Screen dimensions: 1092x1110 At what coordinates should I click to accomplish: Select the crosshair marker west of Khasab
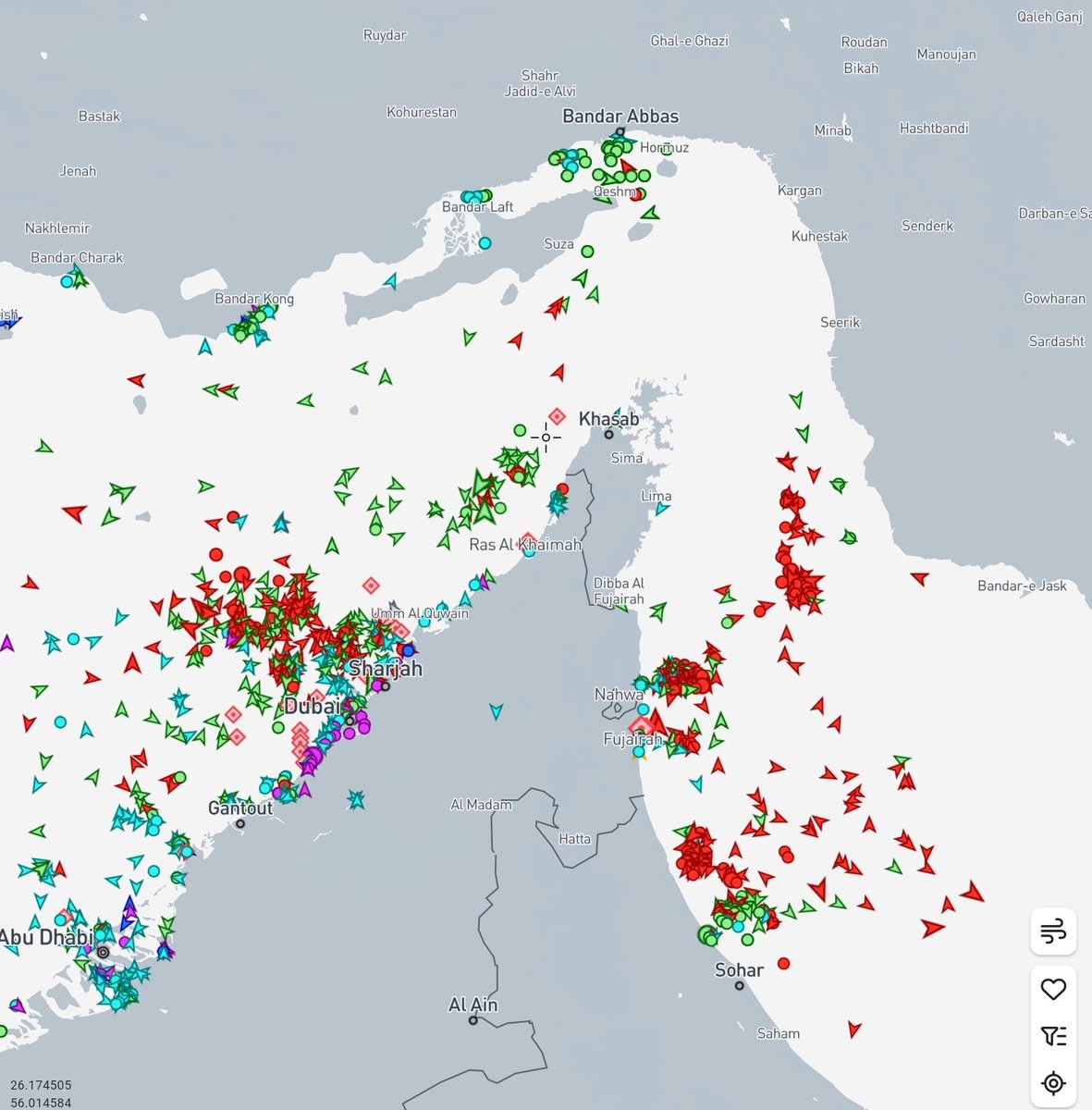546,438
